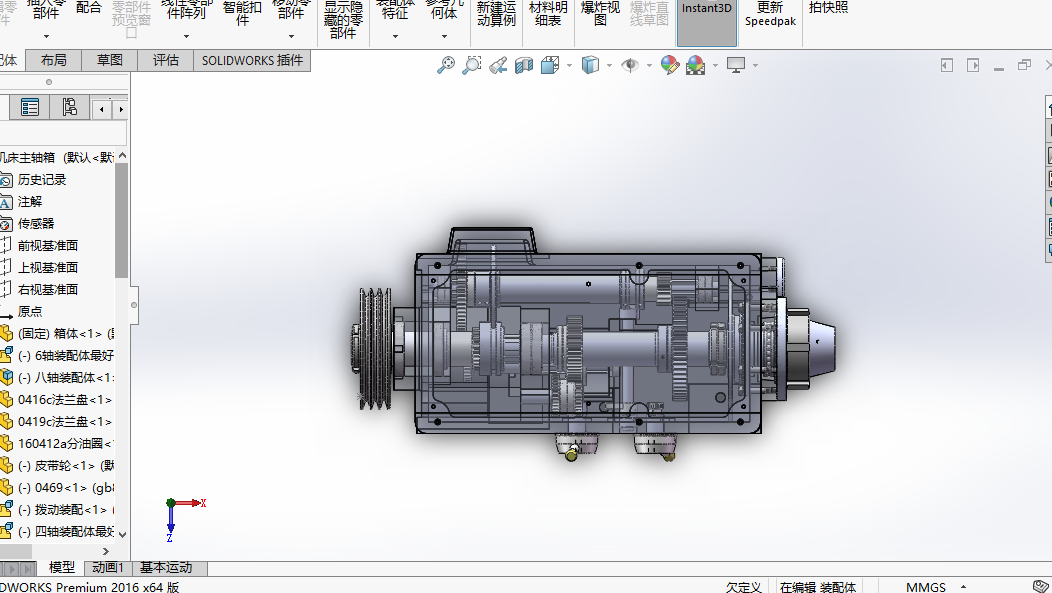This screenshot has height=593, width=1052.
Task: Click the 材料明细表 button
Action: (548, 14)
